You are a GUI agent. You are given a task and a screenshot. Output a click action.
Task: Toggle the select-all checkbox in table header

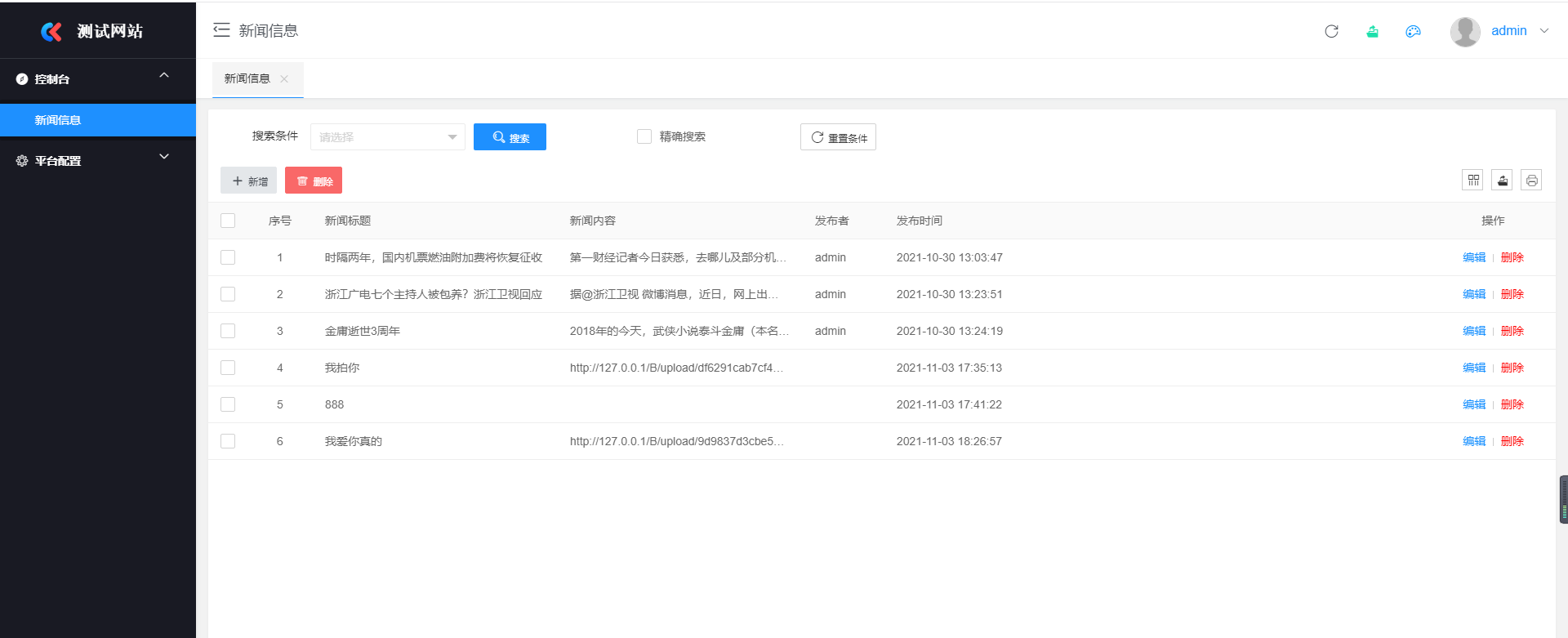228,221
